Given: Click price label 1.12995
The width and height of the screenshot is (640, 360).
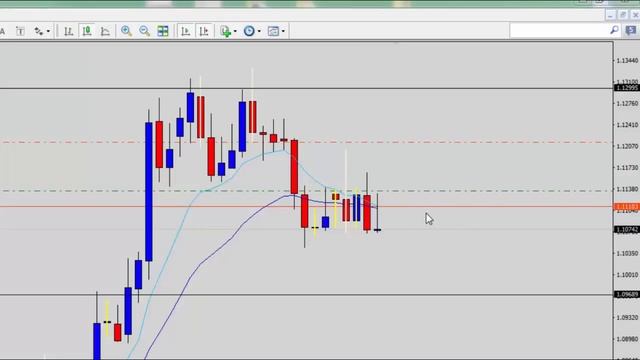Looking at the screenshot, I should (x=627, y=88).
